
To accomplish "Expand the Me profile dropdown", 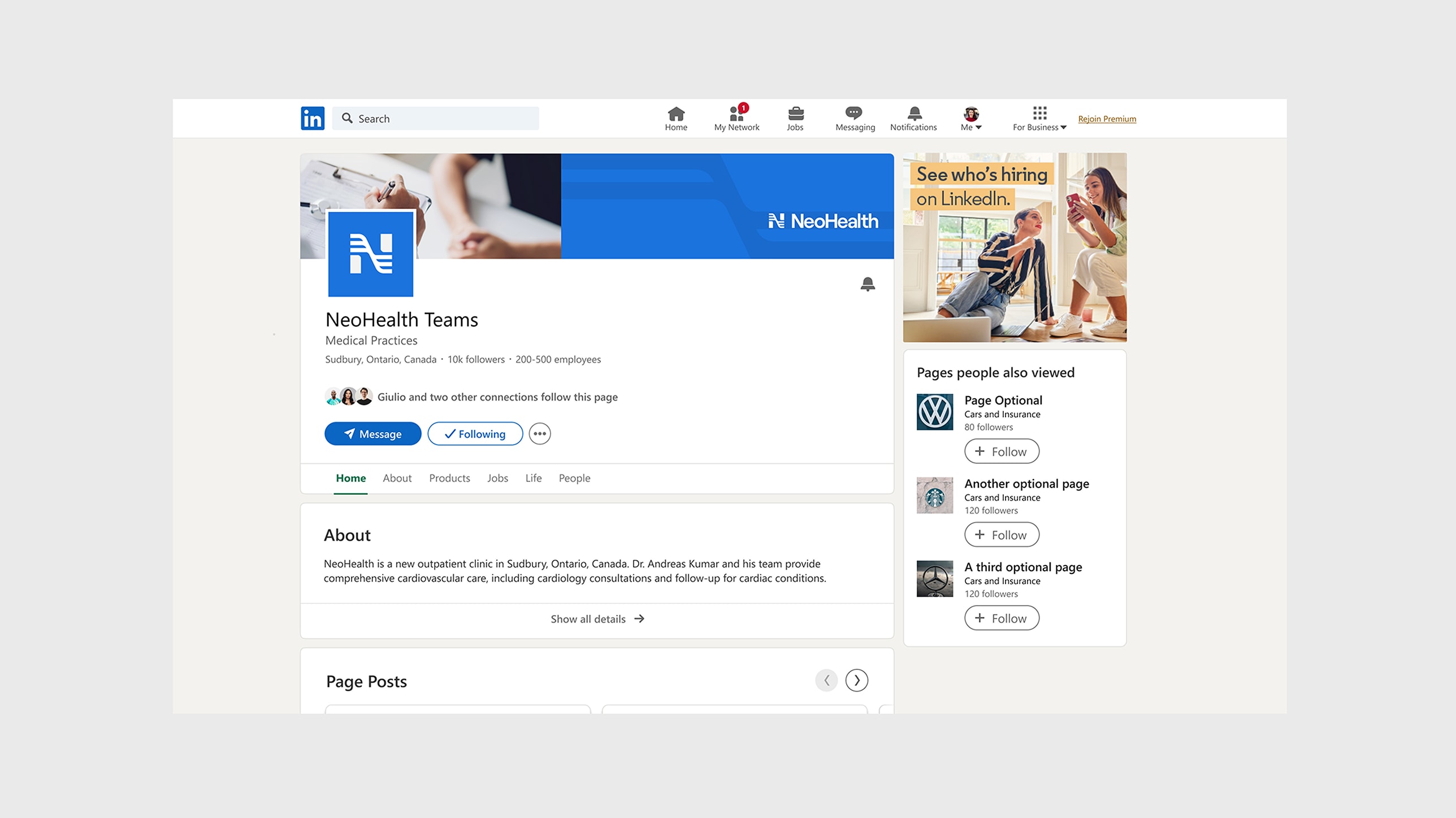I will pyautogui.click(x=970, y=119).
